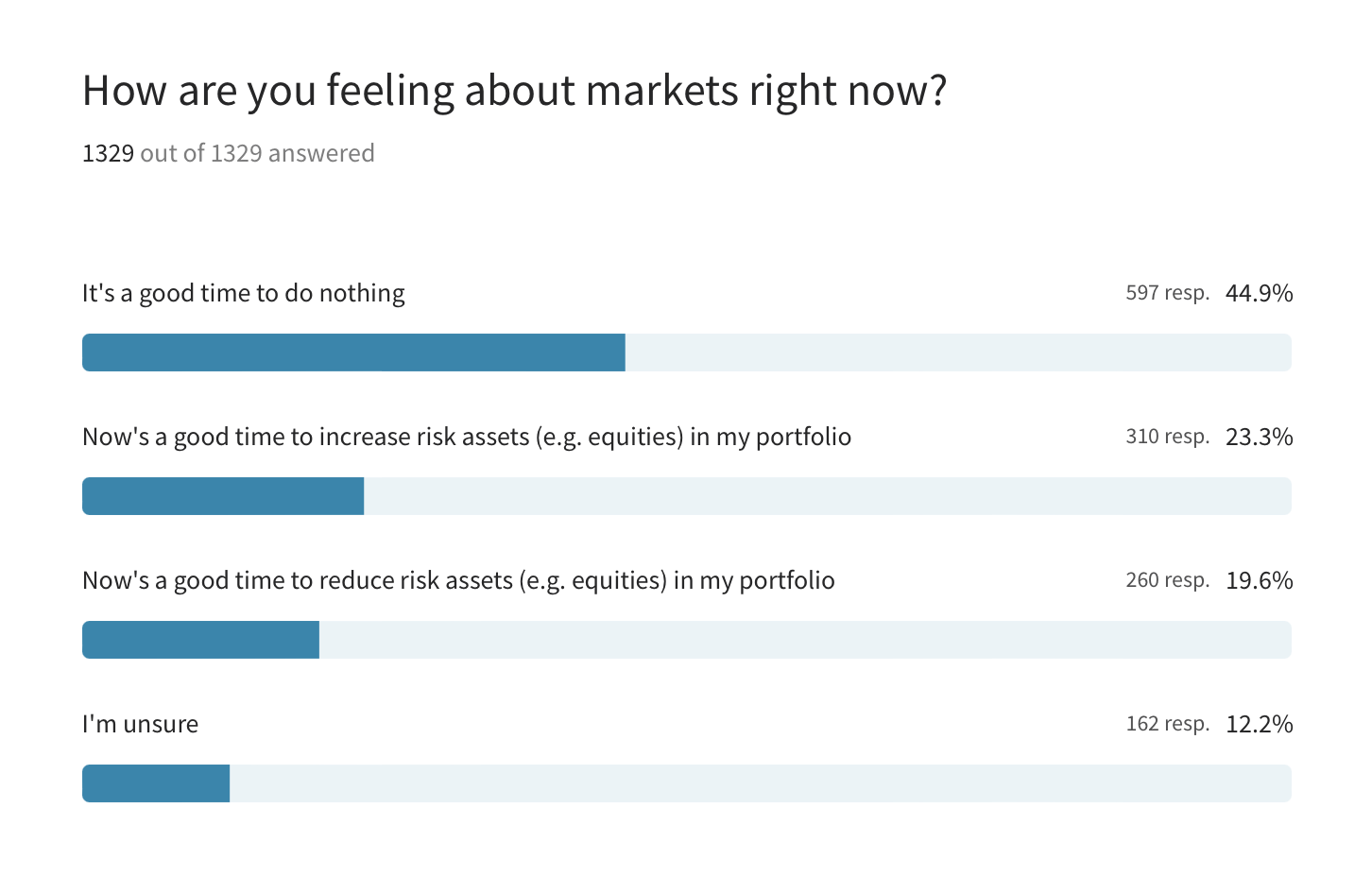
Task: Click filled portion of 'do nothing' bar
Action: [x=353, y=353]
